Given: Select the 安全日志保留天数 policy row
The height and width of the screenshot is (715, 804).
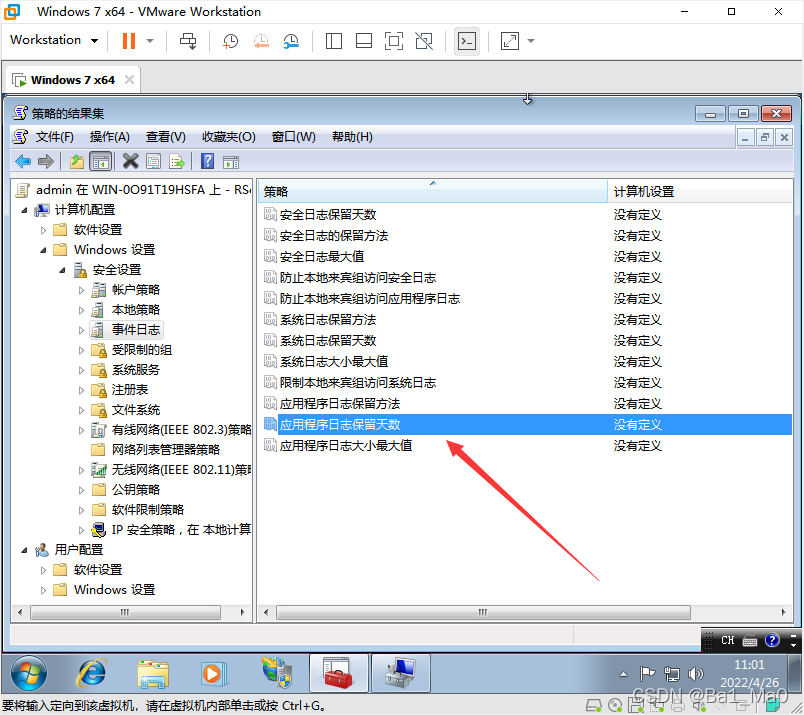Looking at the screenshot, I should tap(525, 214).
